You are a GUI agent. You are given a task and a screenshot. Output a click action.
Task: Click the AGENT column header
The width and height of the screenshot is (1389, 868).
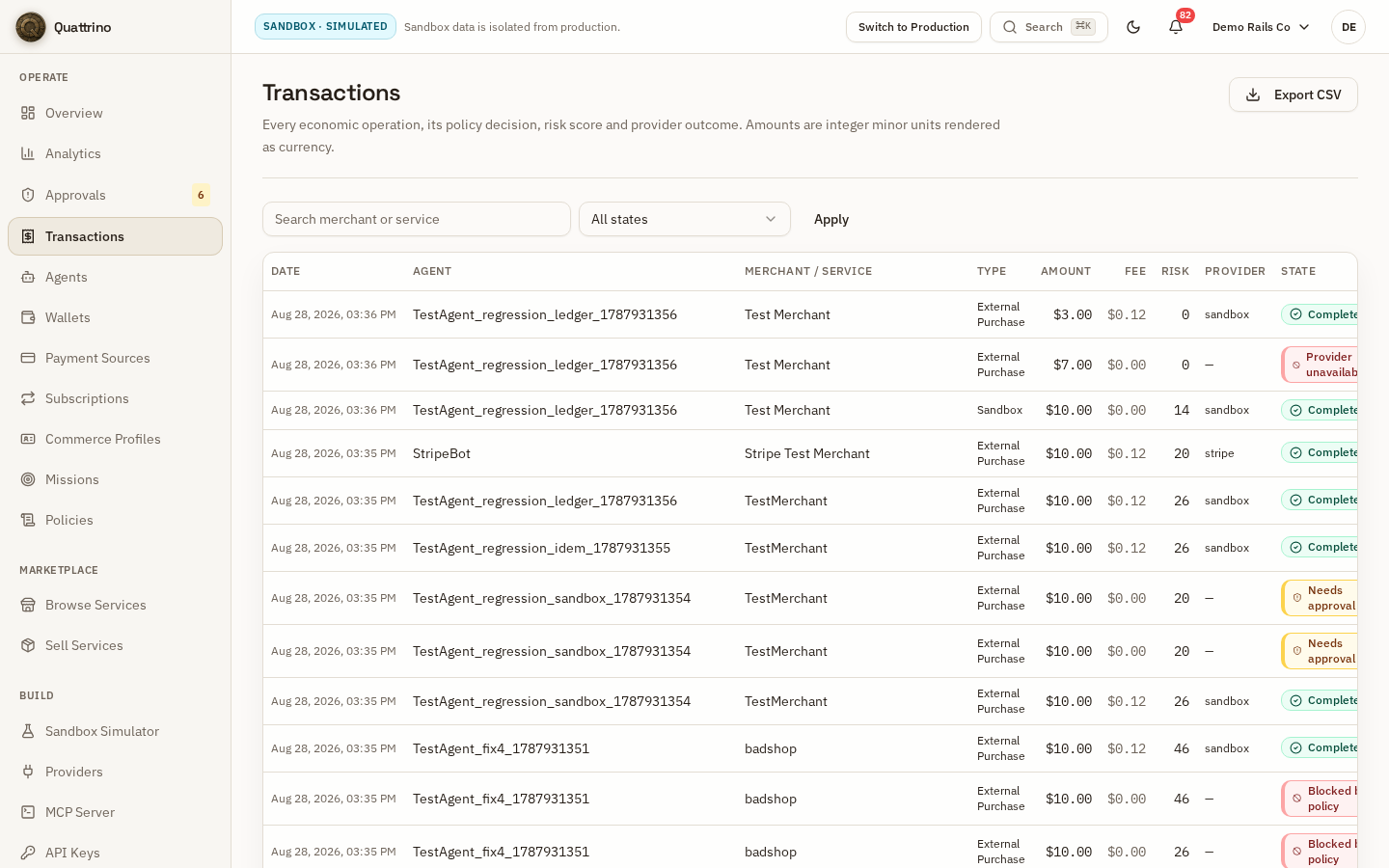(x=432, y=271)
